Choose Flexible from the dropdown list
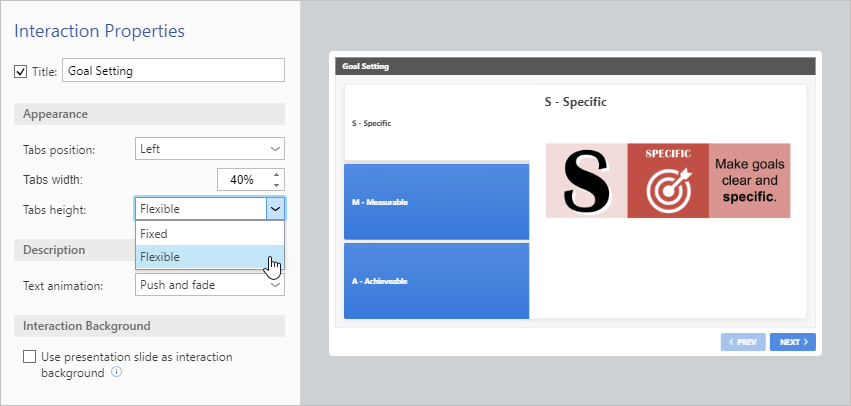 click(x=210, y=257)
